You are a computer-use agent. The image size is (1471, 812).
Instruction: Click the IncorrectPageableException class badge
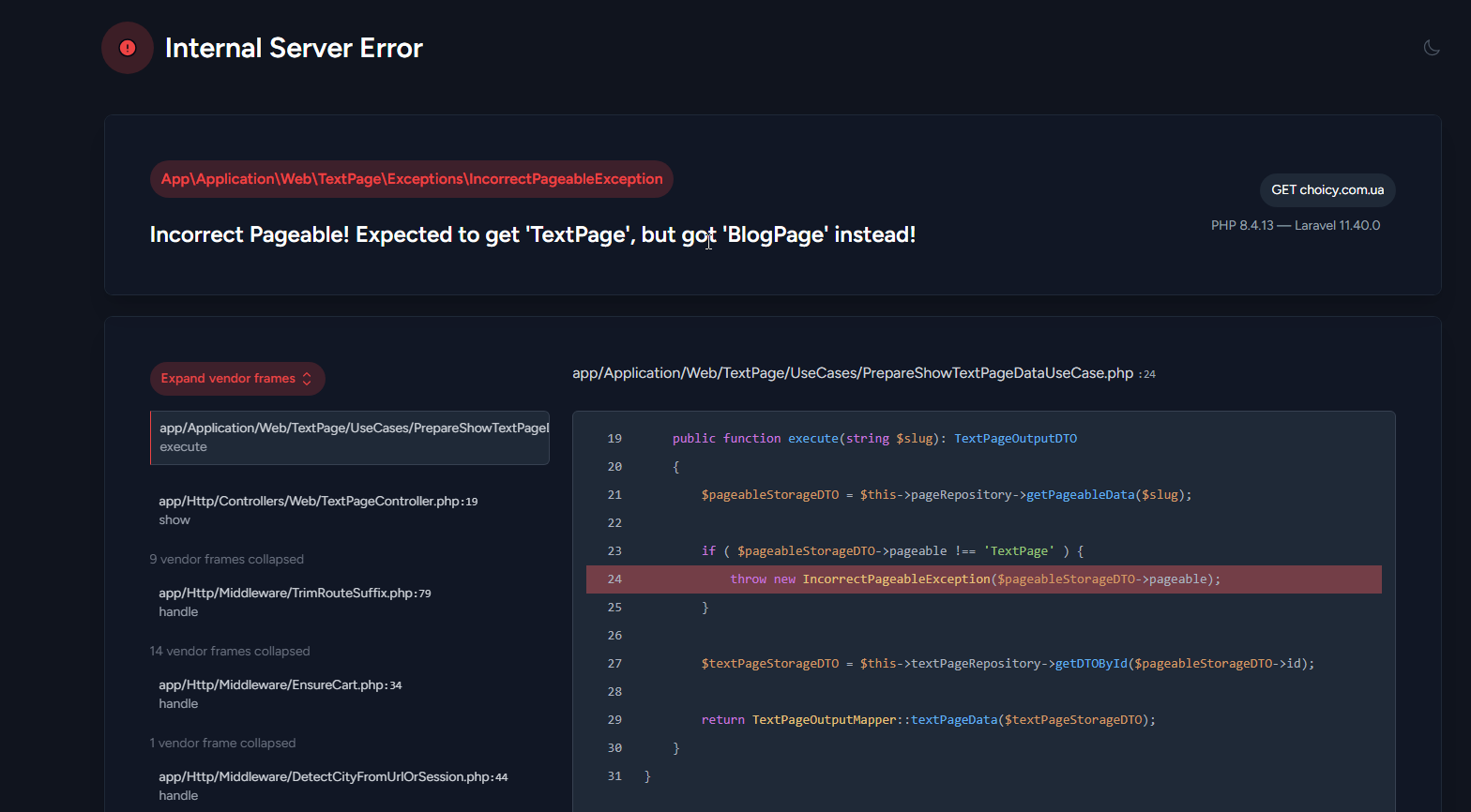coord(412,179)
